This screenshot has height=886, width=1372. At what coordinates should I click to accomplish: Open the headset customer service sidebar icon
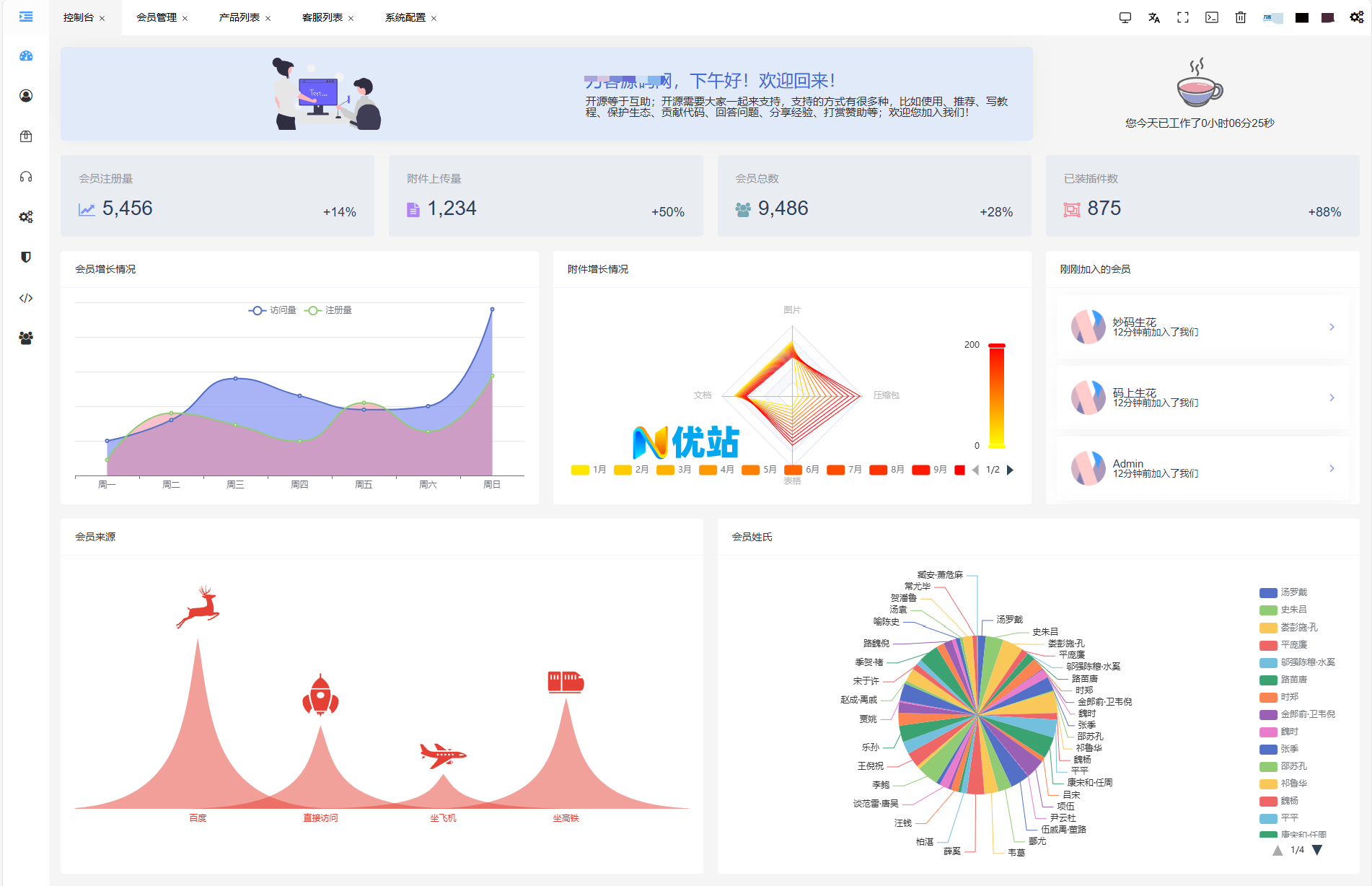point(26,177)
